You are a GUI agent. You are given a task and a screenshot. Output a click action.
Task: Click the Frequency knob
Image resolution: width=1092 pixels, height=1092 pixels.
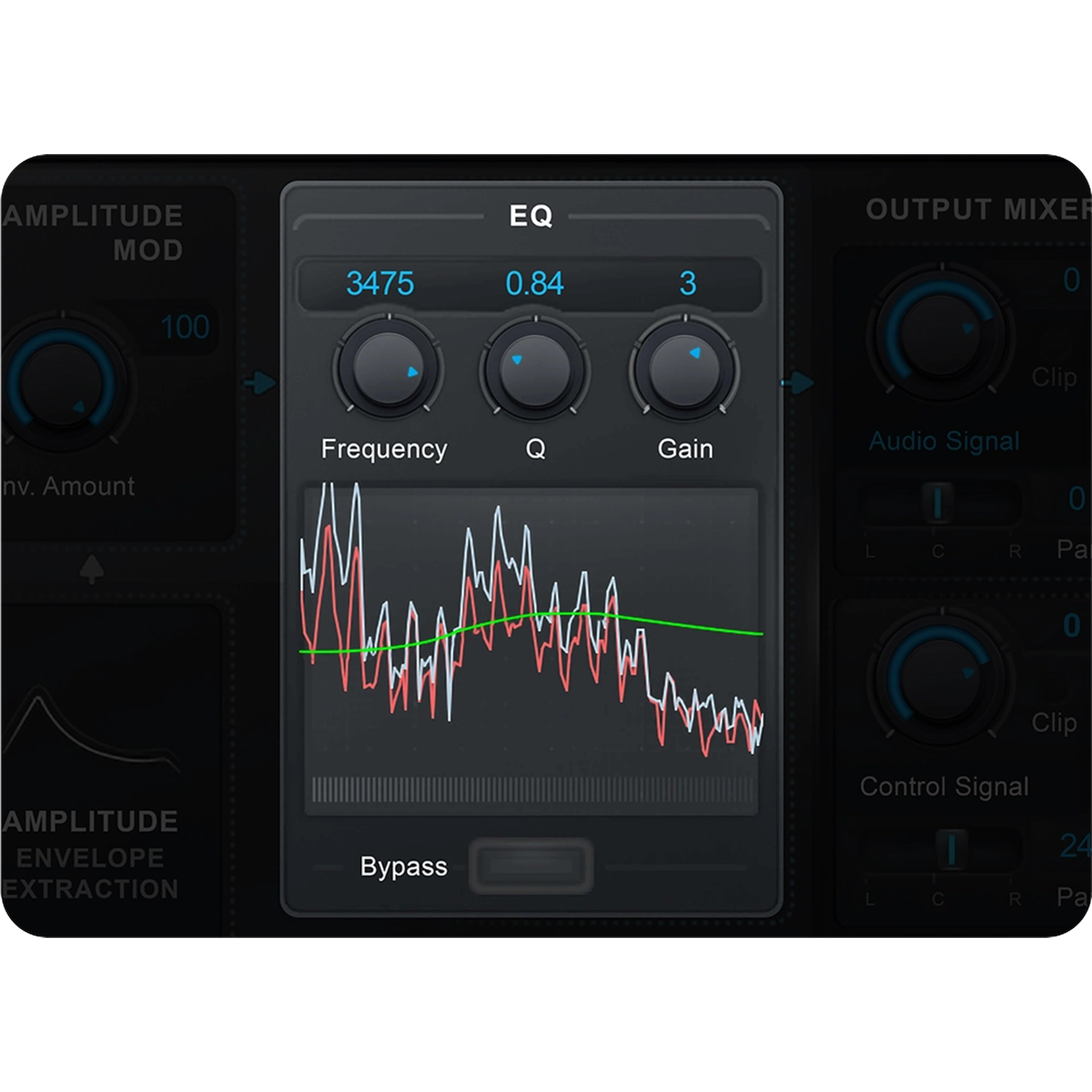pos(388,368)
